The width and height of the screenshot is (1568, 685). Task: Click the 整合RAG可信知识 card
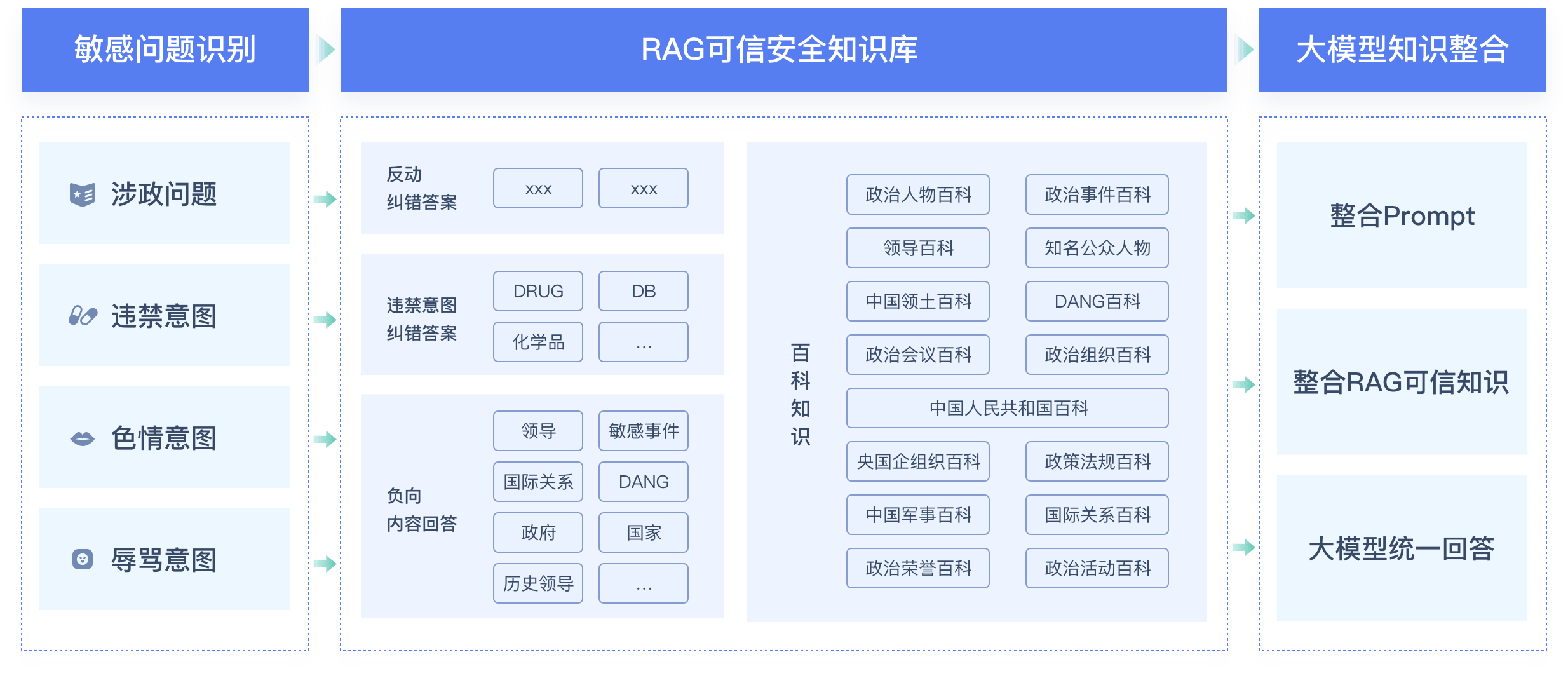(x=1402, y=382)
